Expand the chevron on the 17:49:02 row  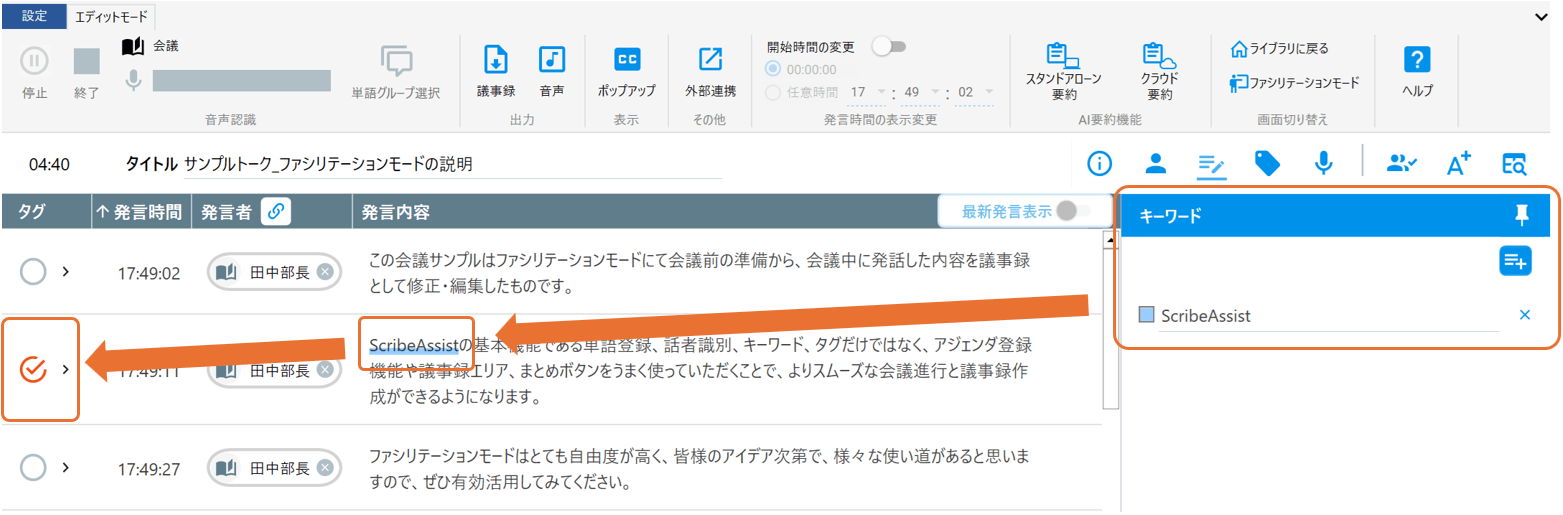[66, 271]
